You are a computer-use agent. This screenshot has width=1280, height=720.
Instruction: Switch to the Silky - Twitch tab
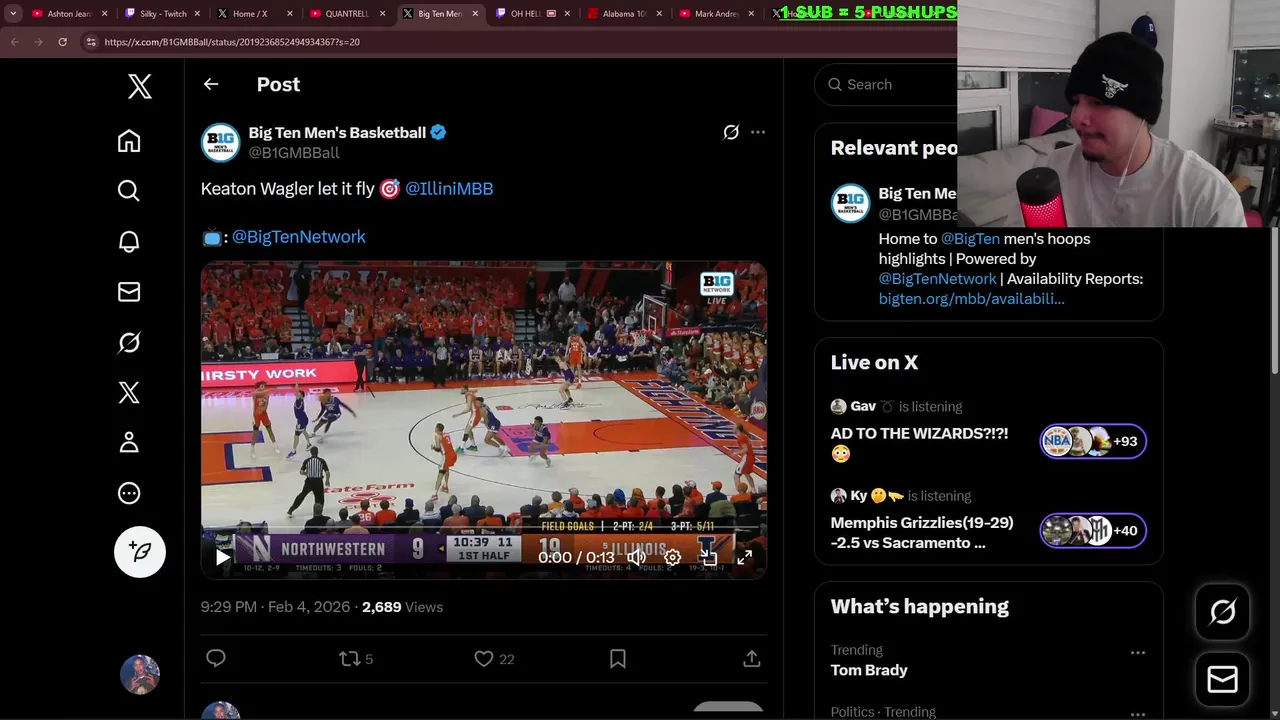coord(162,14)
